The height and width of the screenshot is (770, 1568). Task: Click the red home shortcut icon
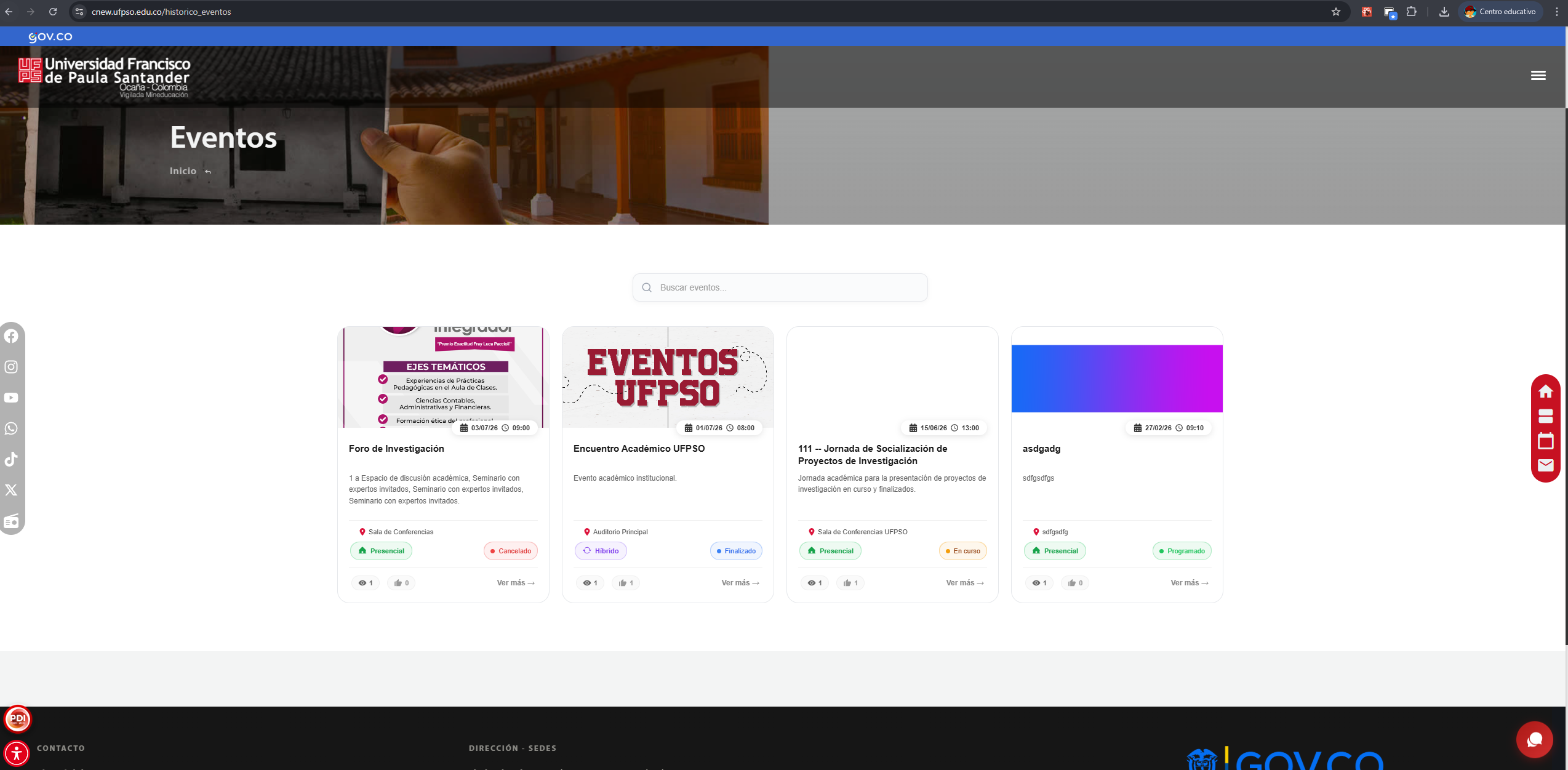1545,391
